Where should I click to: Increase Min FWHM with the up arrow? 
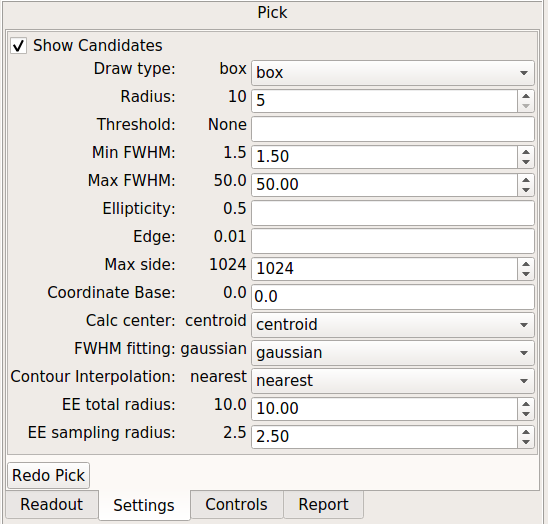tap(526, 152)
